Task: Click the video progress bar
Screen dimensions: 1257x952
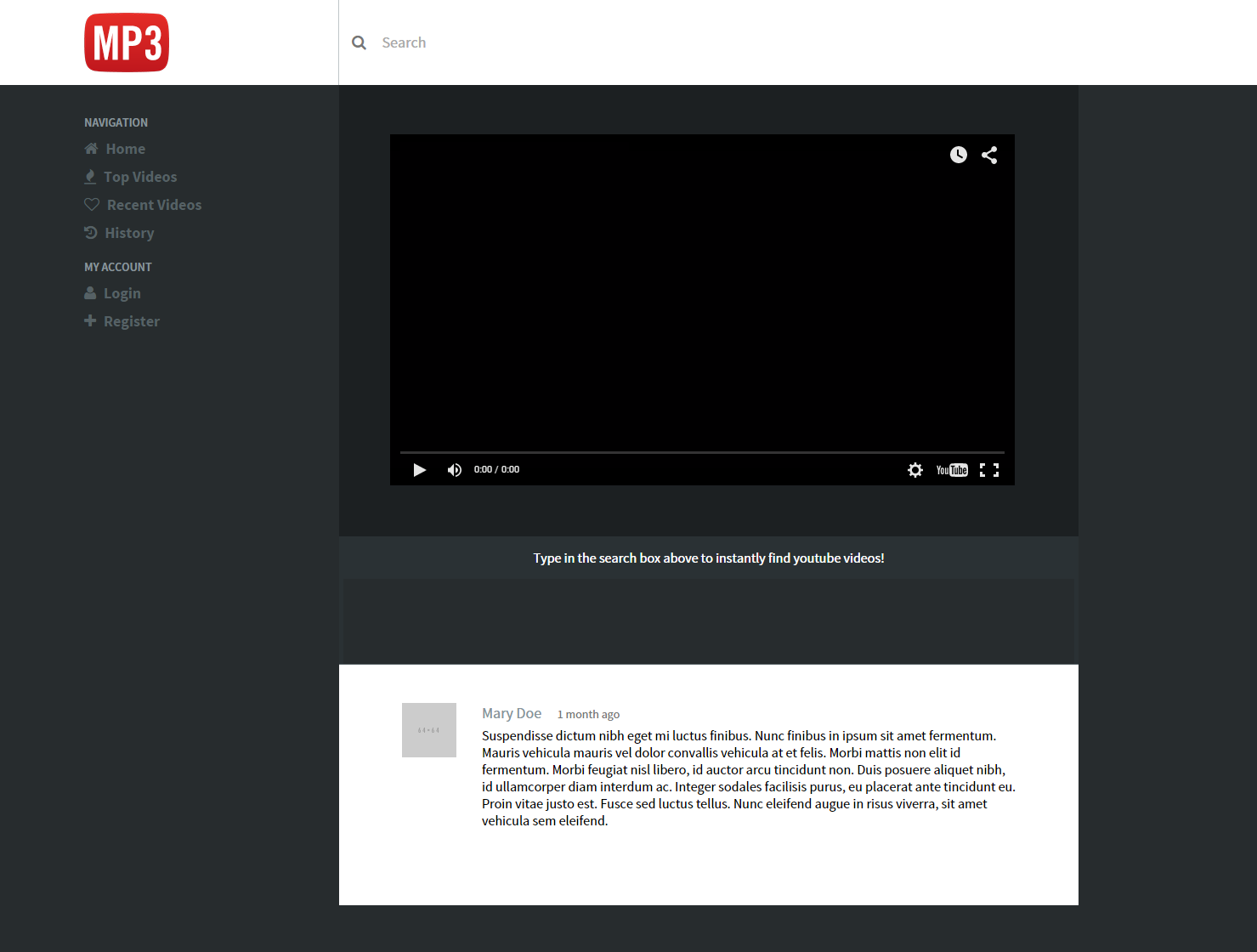Action: coord(702,452)
